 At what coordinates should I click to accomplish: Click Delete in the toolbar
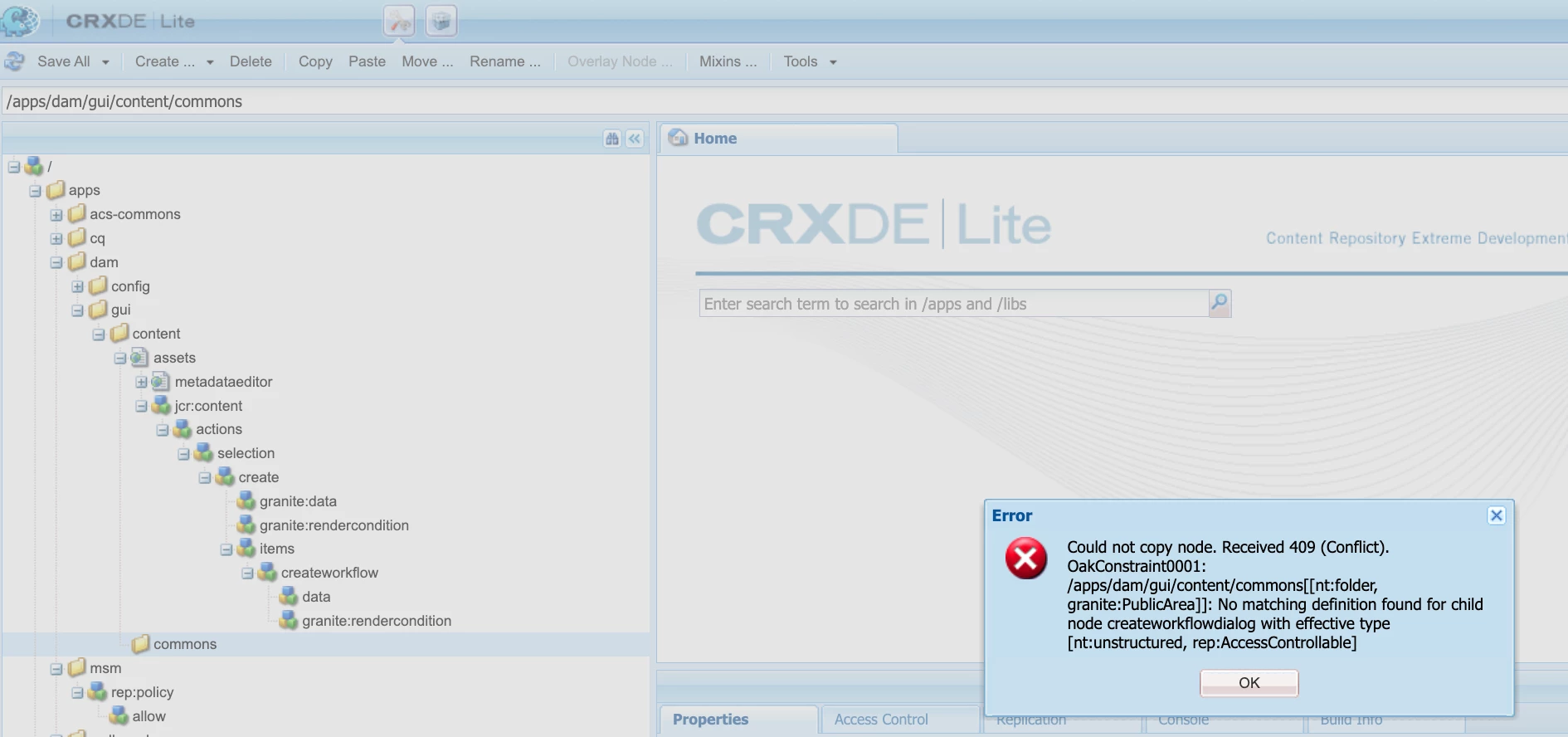coord(251,61)
